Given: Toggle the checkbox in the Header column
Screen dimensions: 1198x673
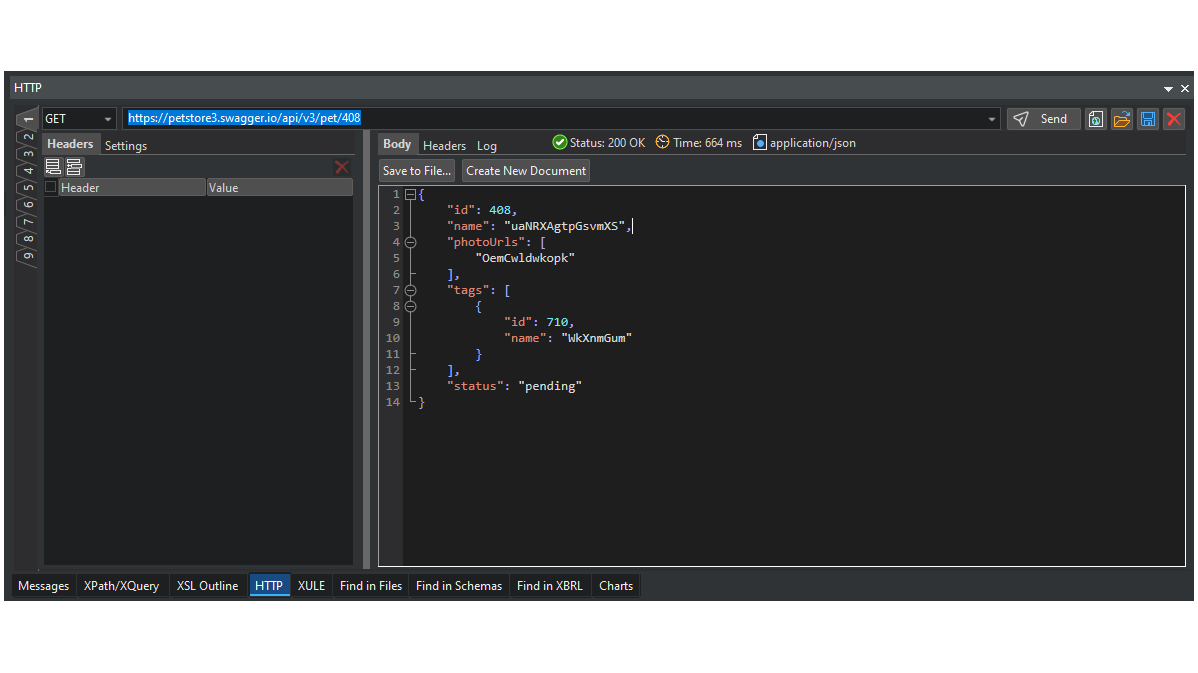Looking at the screenshot, I should coord(51,187).
